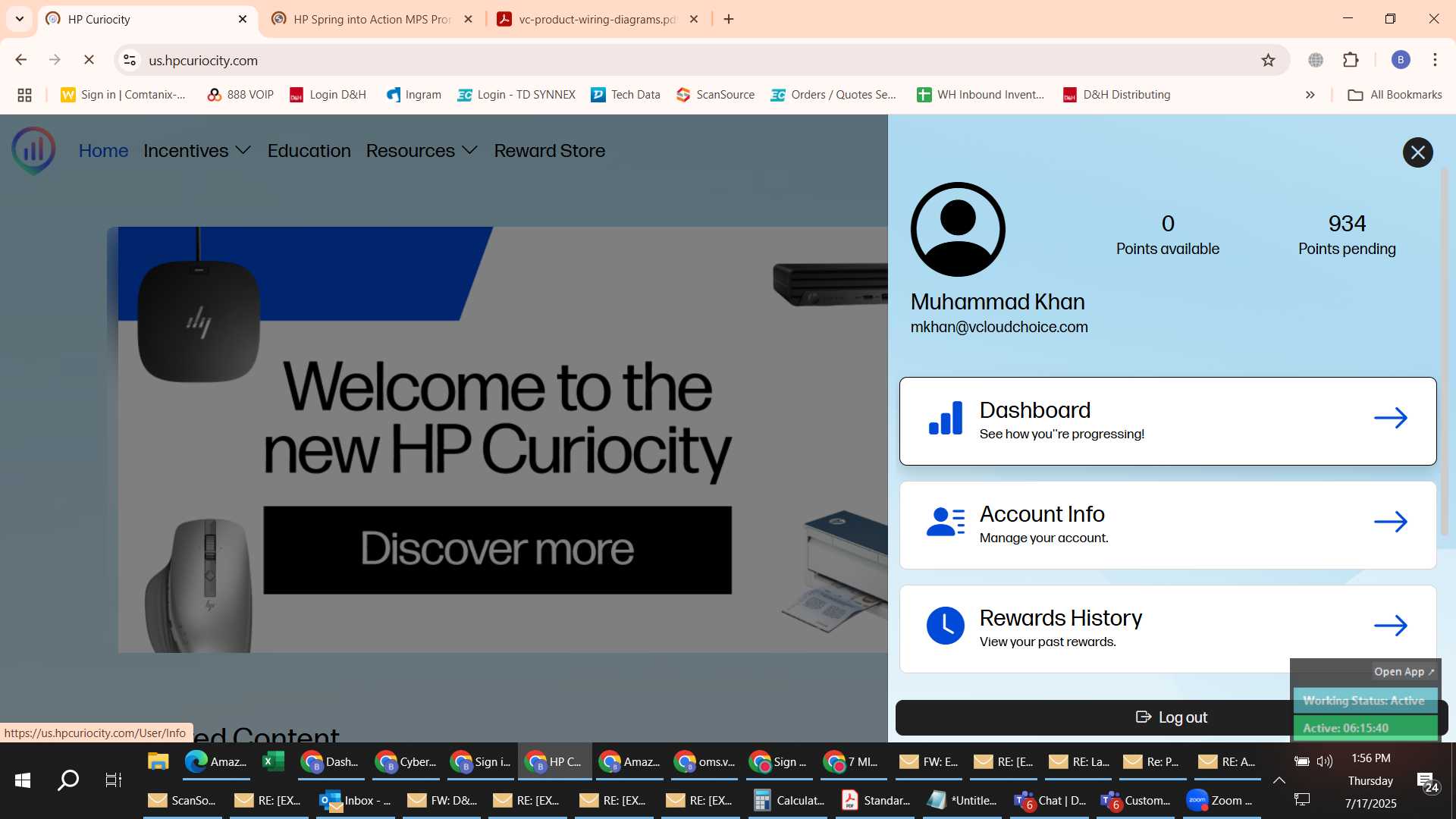The height and width of the screenshot is (819, 1456).
Task: Open Windows Start menu
Action: click(23, 780)
